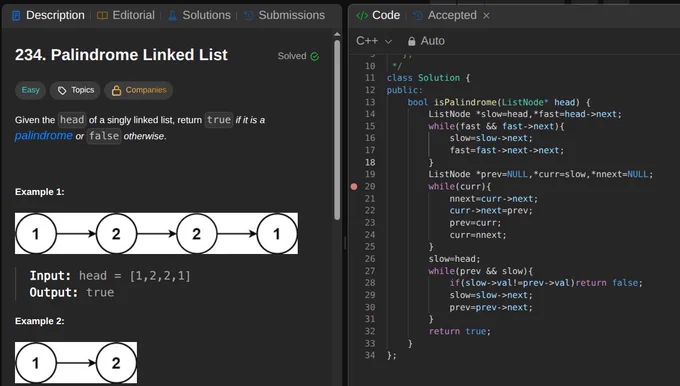Click the Example 2 linked list image
This screenshot has height=386, width=680.
click(x=76, y=363)
